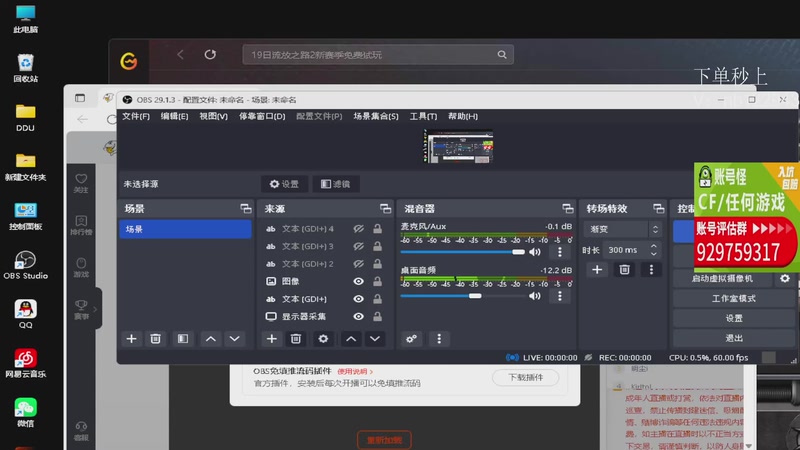Open 设置 in Controls dock
Screen dimensions: 800x450
[734, 318]
